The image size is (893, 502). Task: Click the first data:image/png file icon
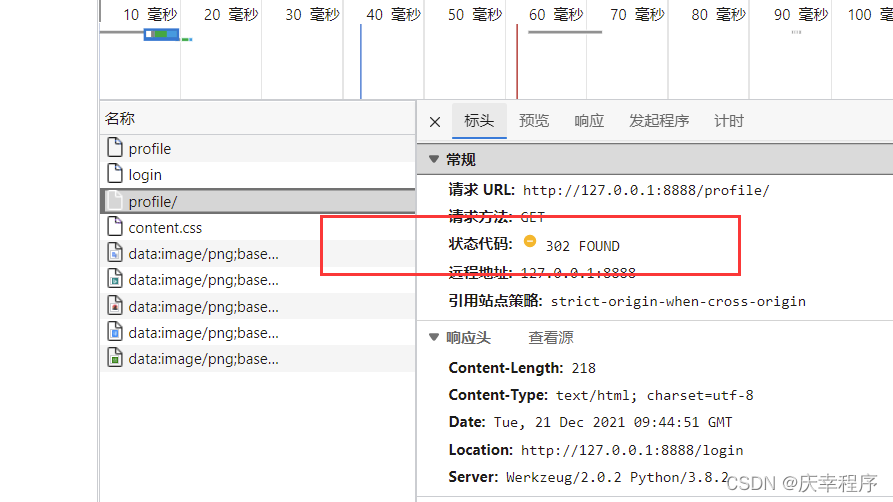[x=115, y=253]
